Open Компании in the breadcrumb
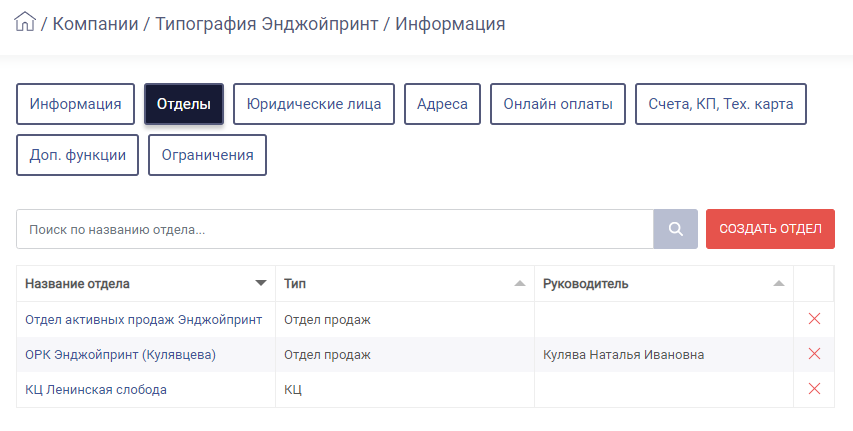The width and height of the screenshot is (853, 431). tap(95, 24)
